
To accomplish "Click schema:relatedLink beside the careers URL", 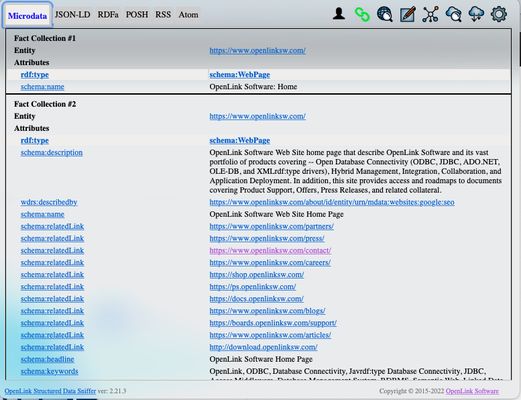I will tap(52, 263).
